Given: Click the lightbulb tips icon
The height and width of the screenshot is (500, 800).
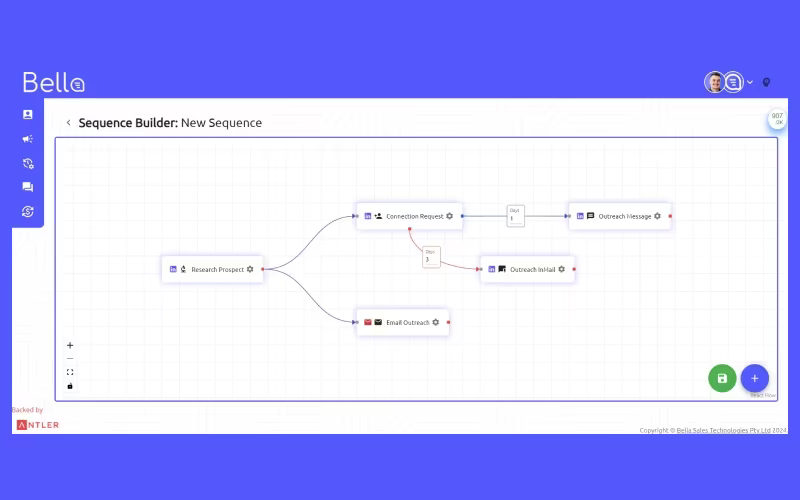Looking at the screenshot, I should pyautogui.click(x=766, y=82).
